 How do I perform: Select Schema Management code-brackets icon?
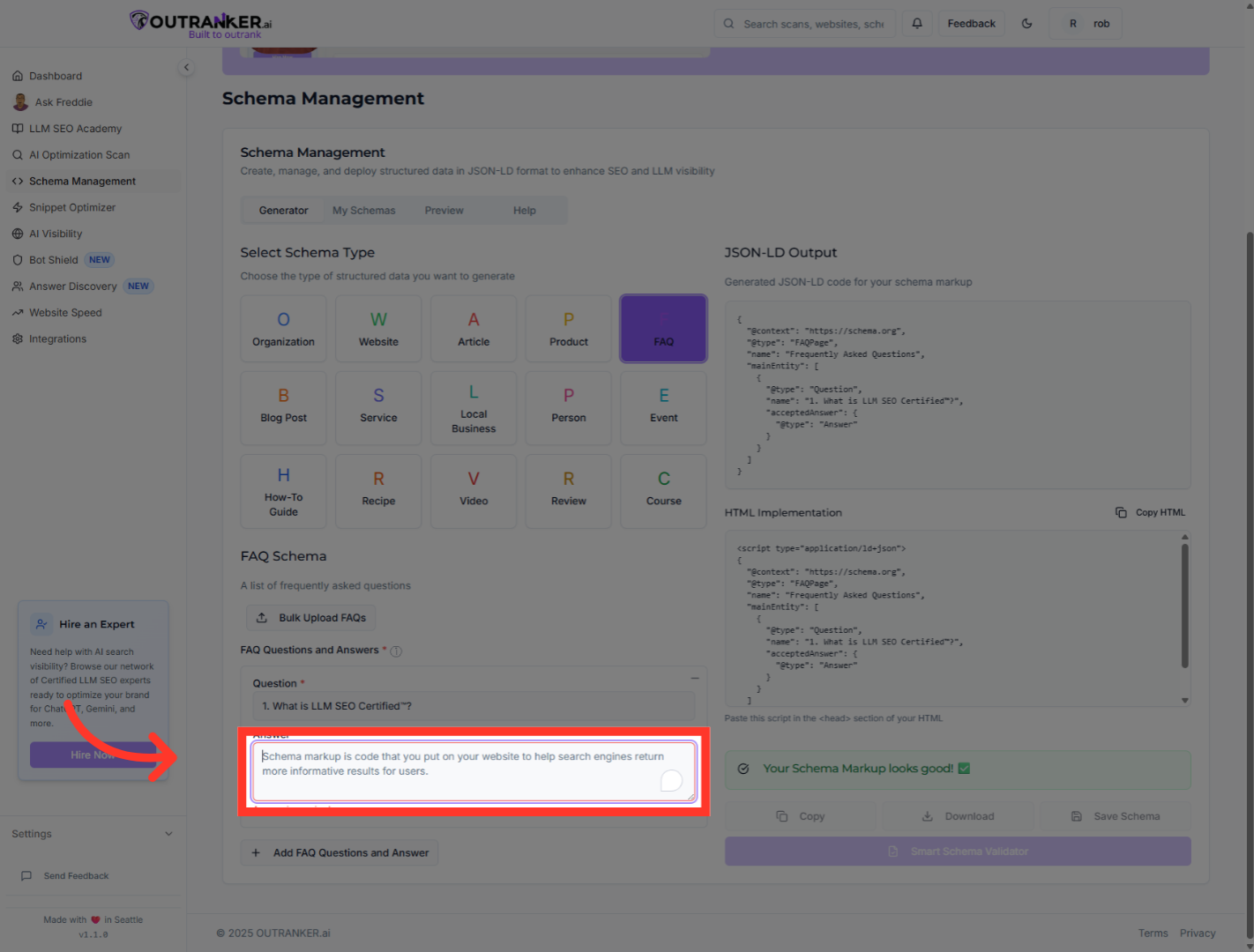pos(18,182)
